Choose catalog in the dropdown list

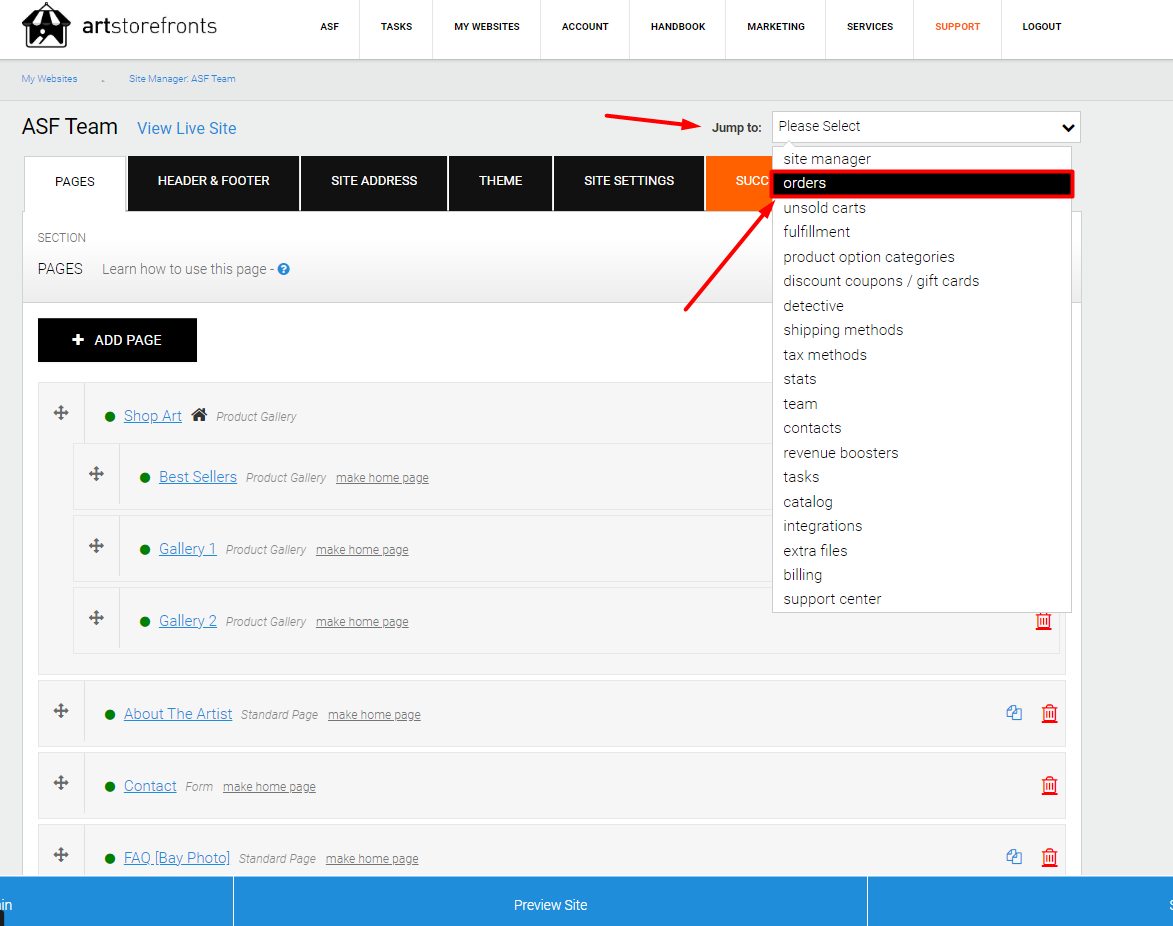922,502
